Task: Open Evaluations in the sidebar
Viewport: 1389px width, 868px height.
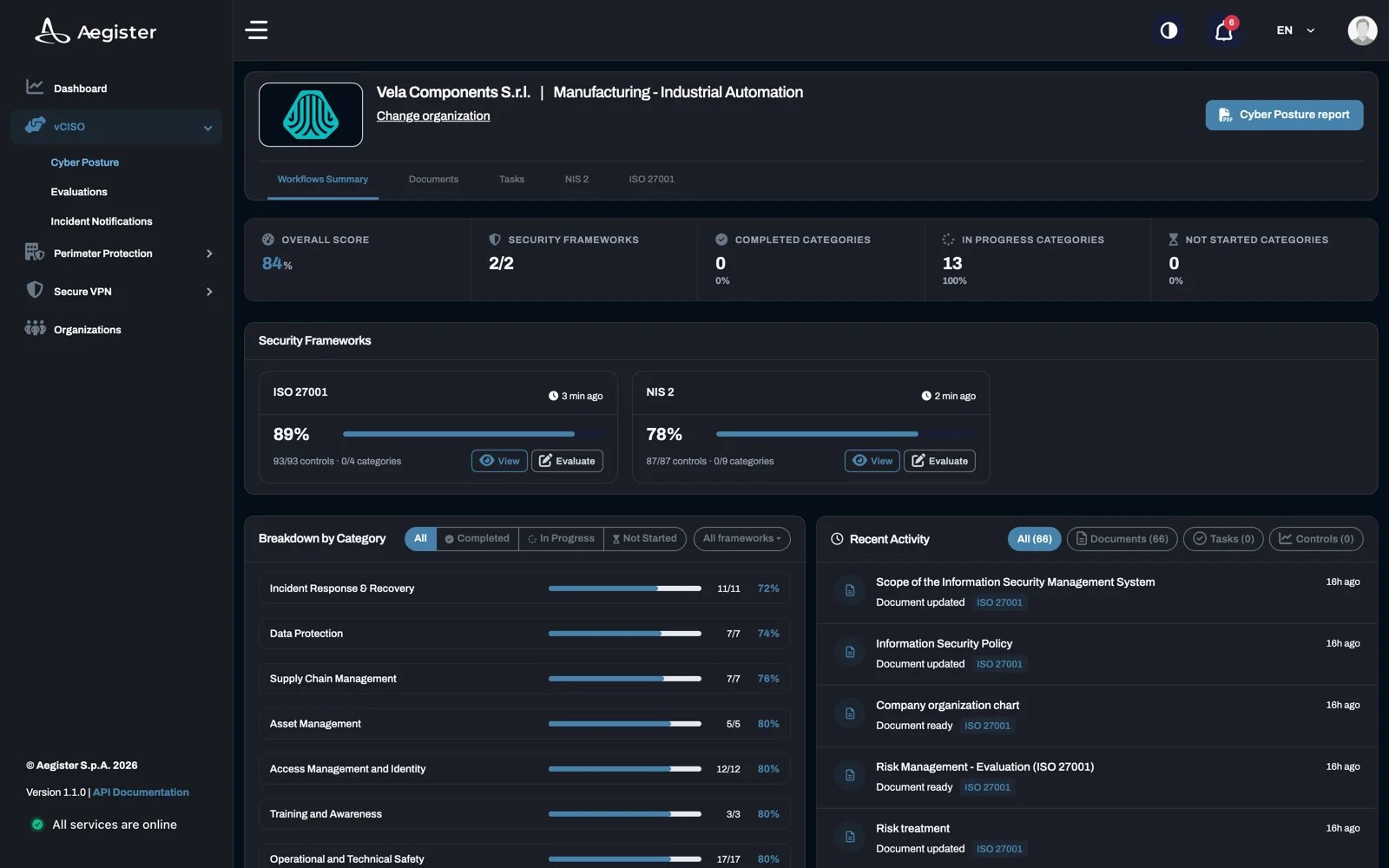Action: click(79, 192)
